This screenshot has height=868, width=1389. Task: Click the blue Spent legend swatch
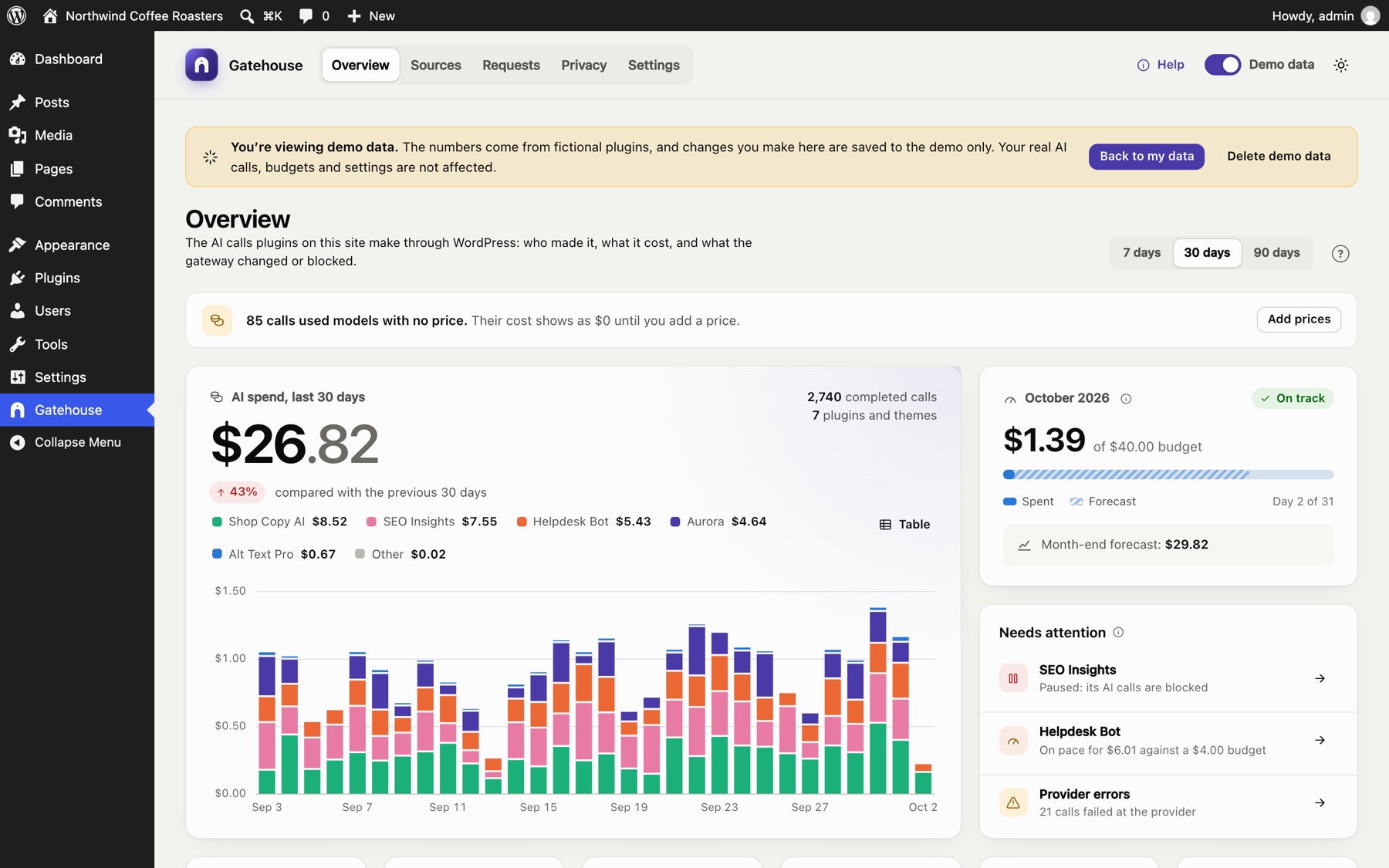[x=1009, y=502]
